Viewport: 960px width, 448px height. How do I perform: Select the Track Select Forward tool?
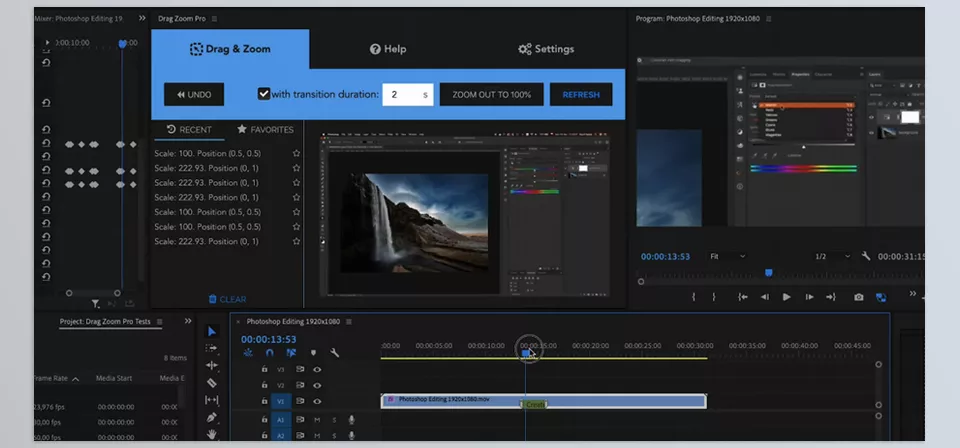tap(211, 348)
